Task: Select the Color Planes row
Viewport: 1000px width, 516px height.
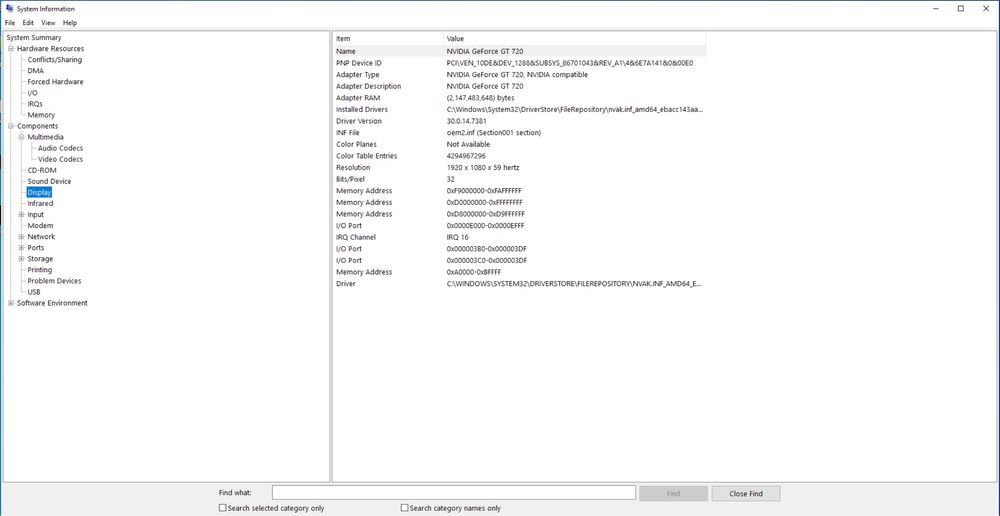Action: tap(520, 145)
